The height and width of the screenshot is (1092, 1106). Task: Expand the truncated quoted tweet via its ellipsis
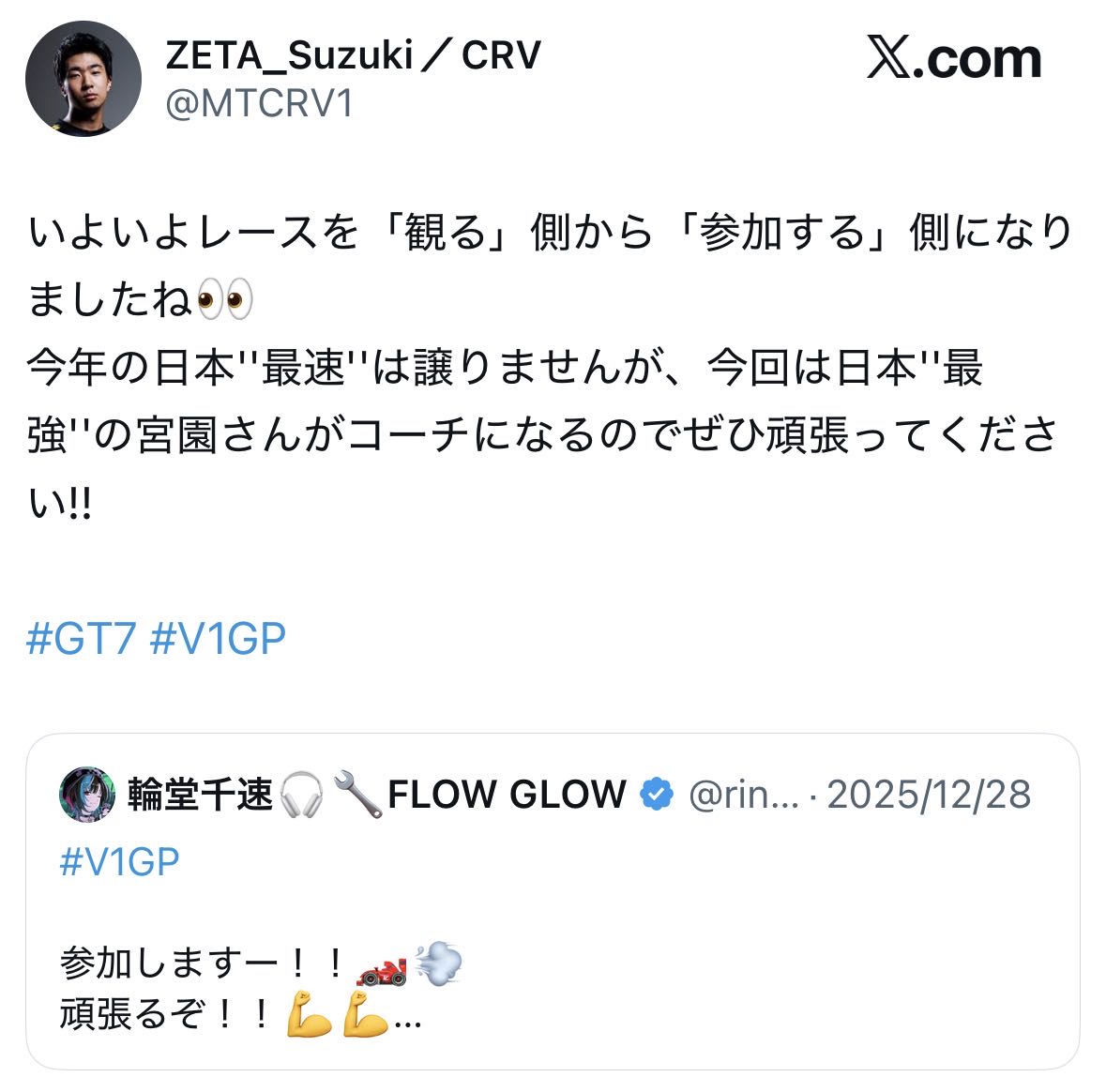(408, 1023)
